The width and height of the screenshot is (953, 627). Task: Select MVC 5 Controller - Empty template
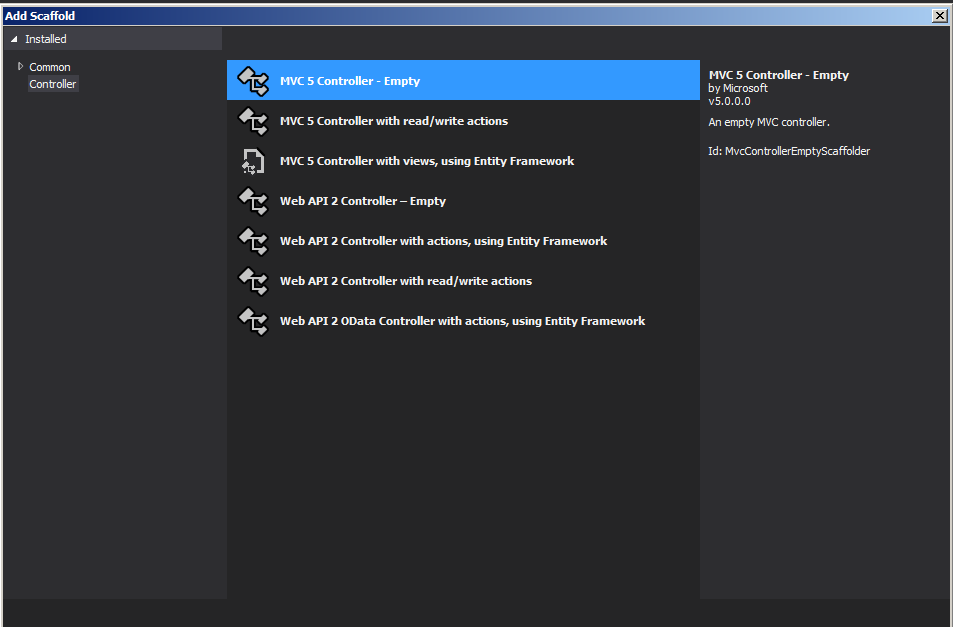[x=350, y=81]
